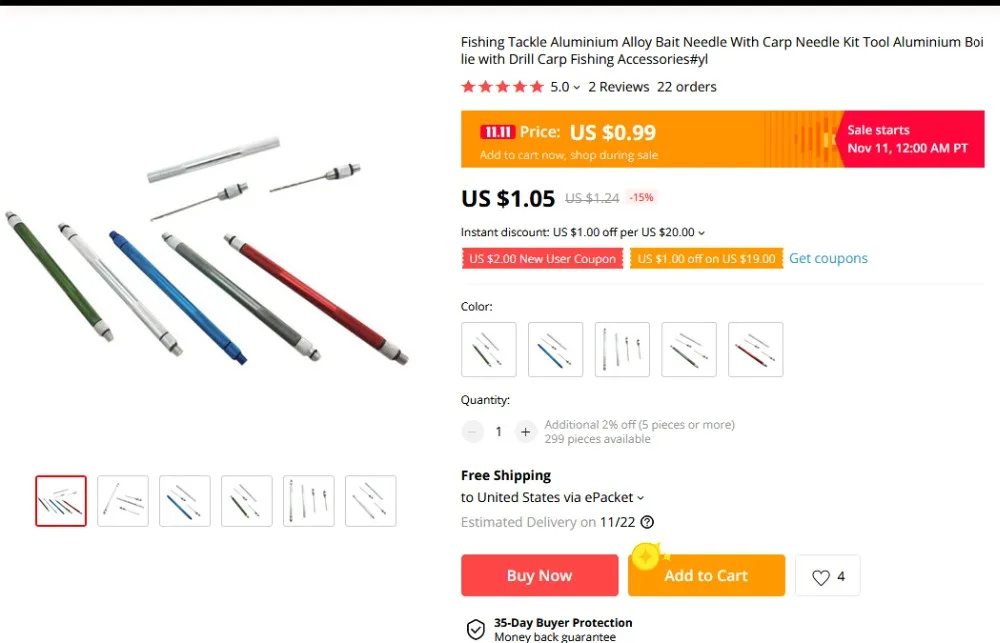Click the buyer protection shield icon
This screenshot has height=643, width=1000.
[476, 629]
